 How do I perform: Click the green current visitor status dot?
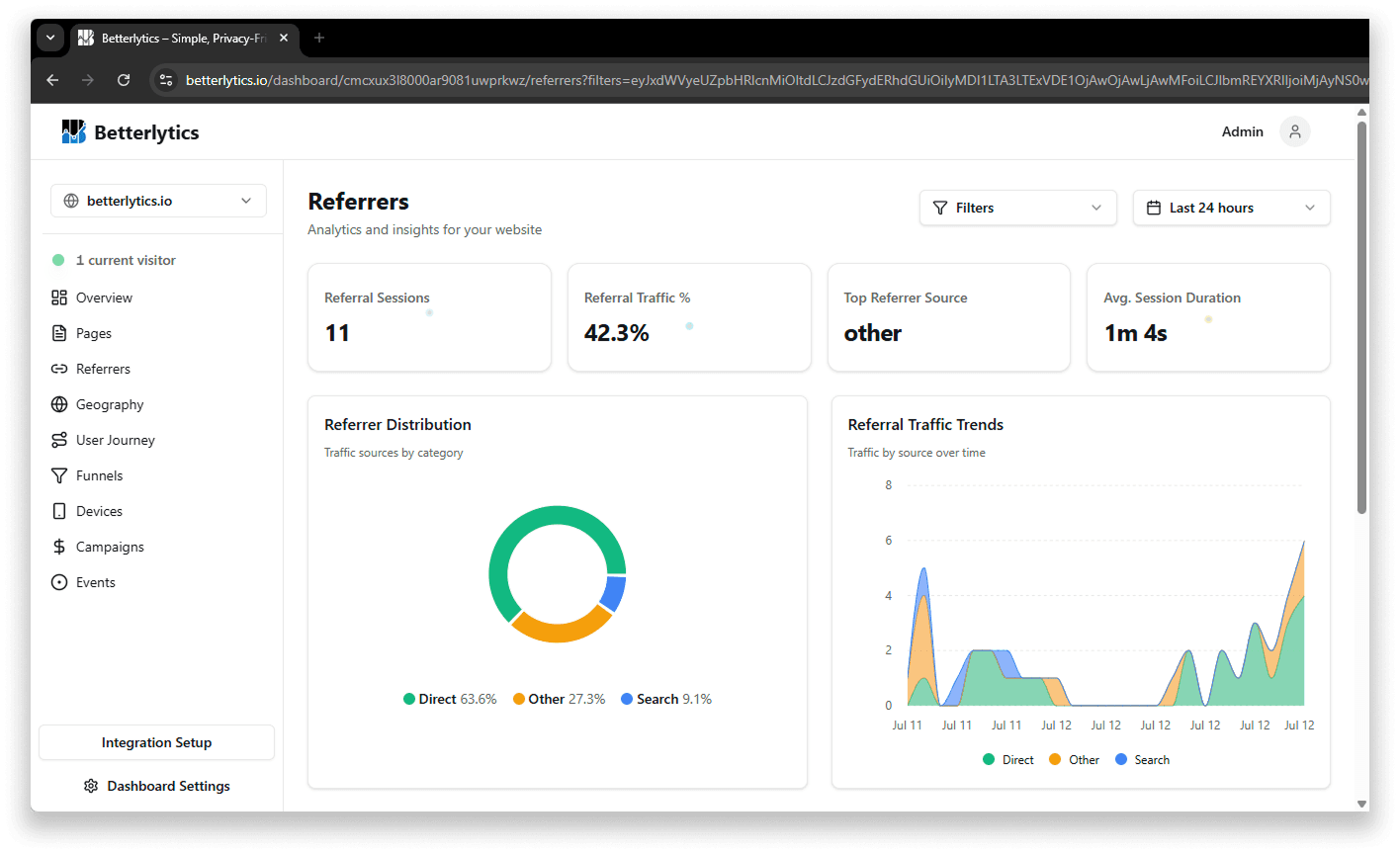pos(58,260)
